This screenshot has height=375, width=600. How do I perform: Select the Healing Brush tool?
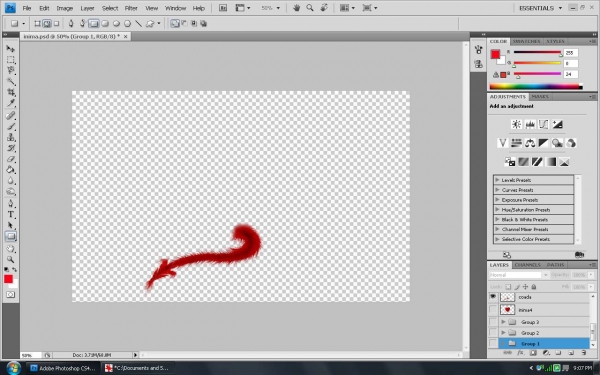[11, 116]
